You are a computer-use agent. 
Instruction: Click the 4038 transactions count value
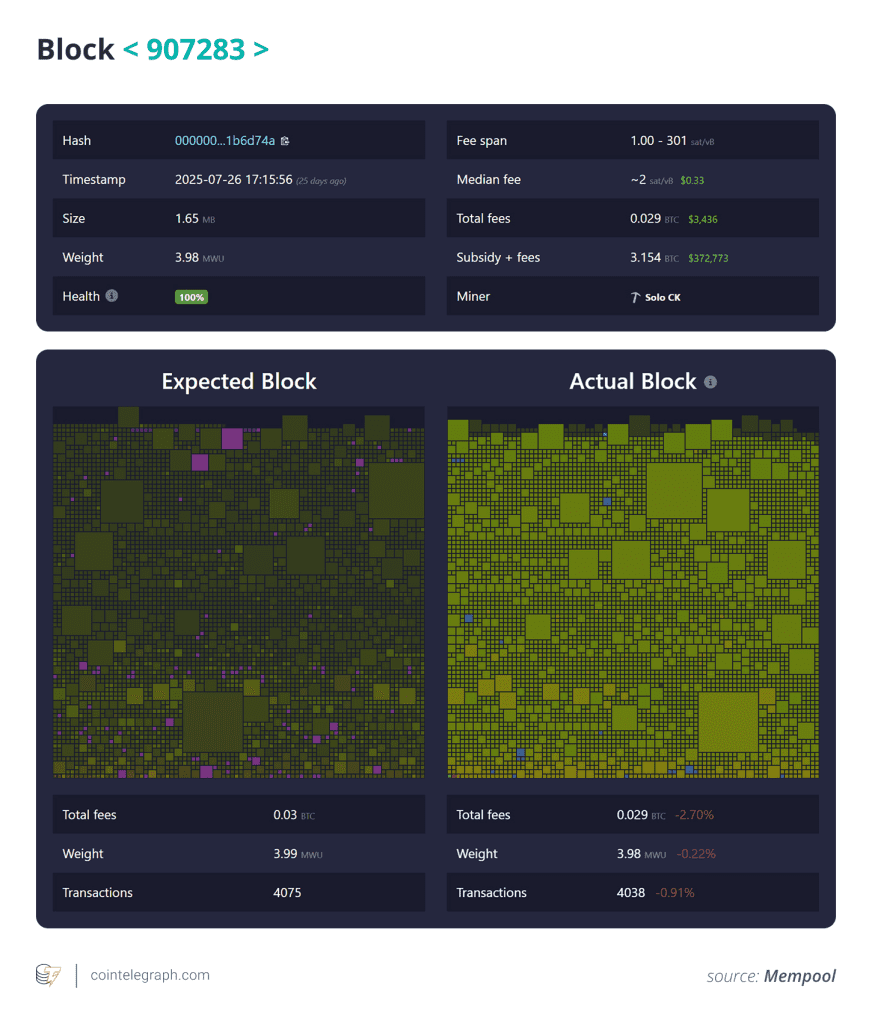click(631, 892)
